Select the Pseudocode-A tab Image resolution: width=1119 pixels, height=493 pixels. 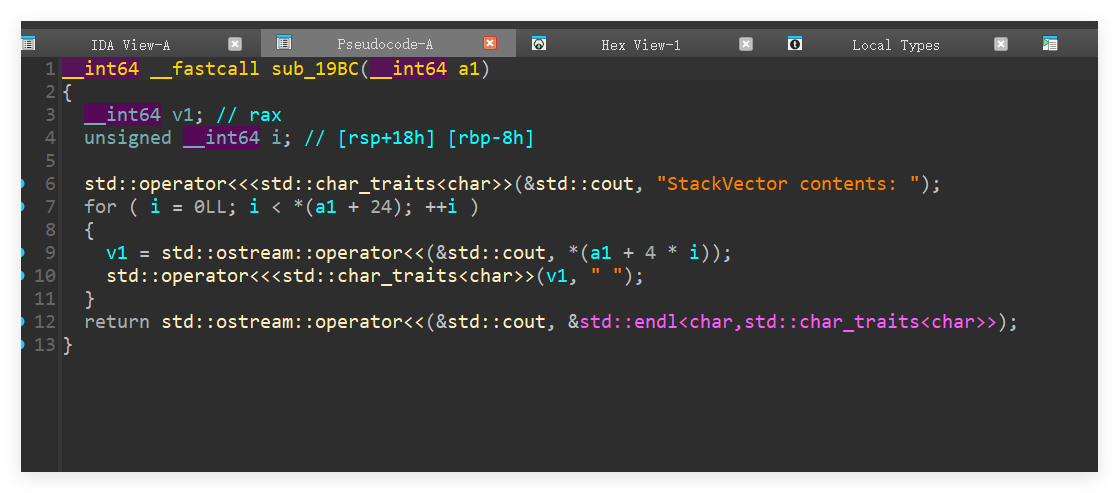(385, 44)
